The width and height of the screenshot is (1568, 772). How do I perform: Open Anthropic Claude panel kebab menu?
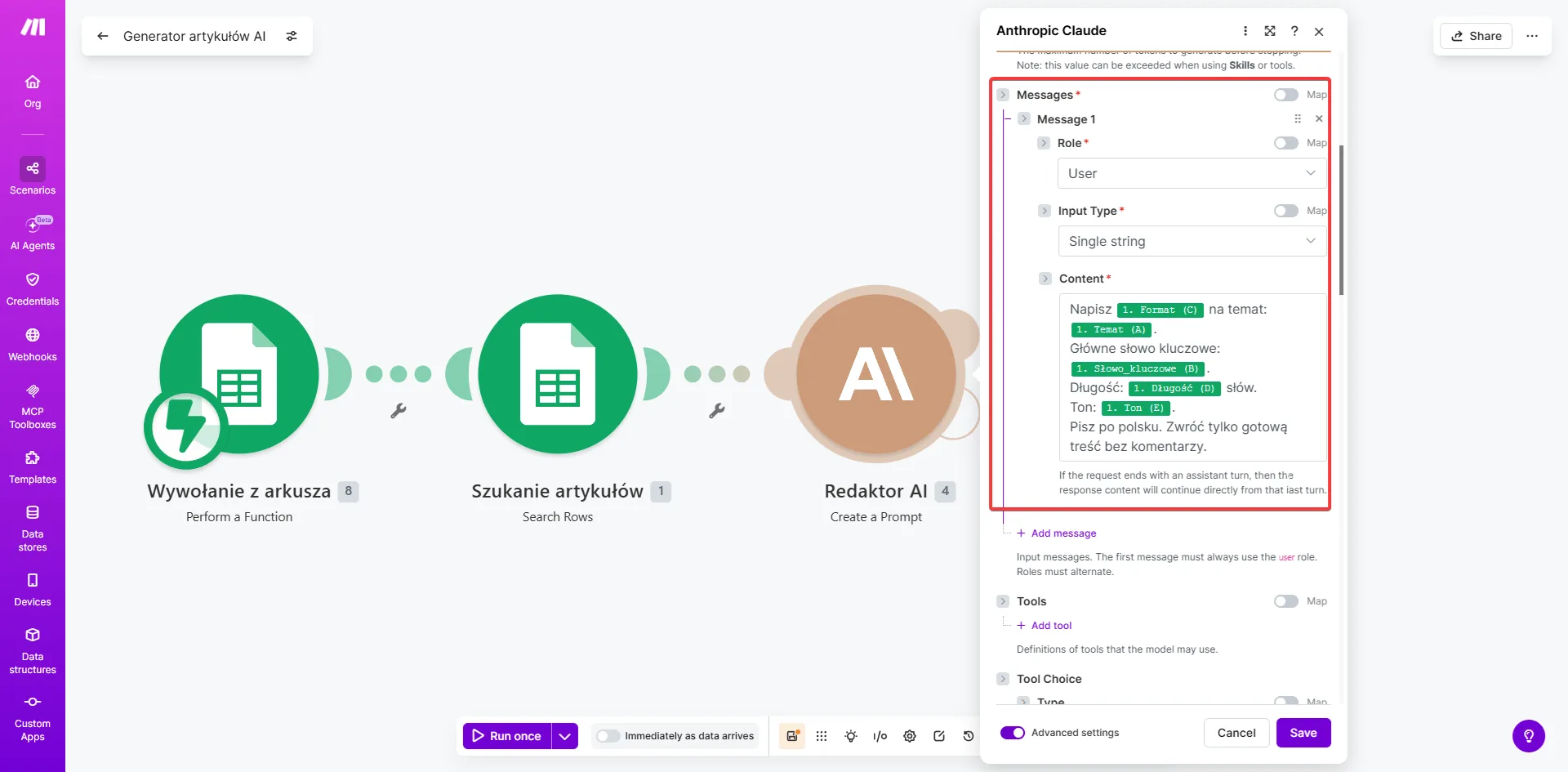click(x=1245, y=31)
